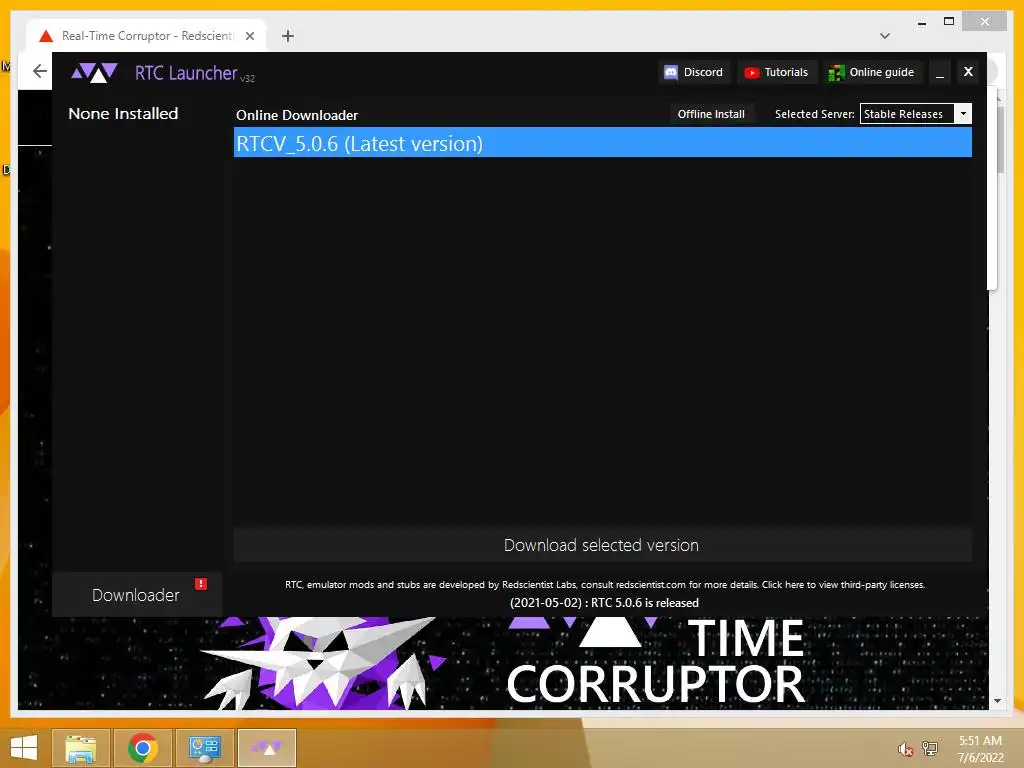Go back using browser back arrow

click(x=40, y=71)
